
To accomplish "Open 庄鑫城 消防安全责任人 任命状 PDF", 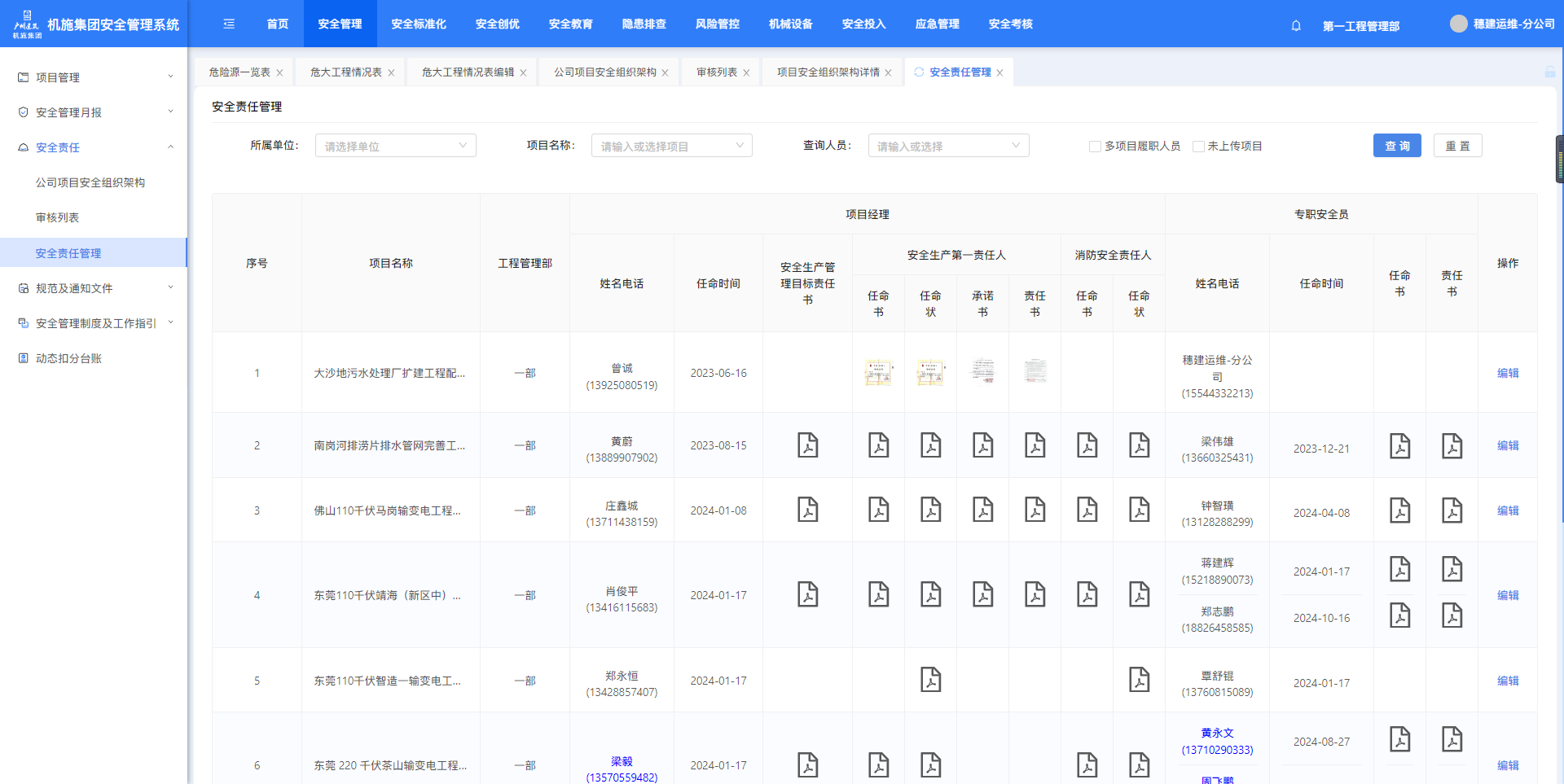I will click(x=1139, y=510).
